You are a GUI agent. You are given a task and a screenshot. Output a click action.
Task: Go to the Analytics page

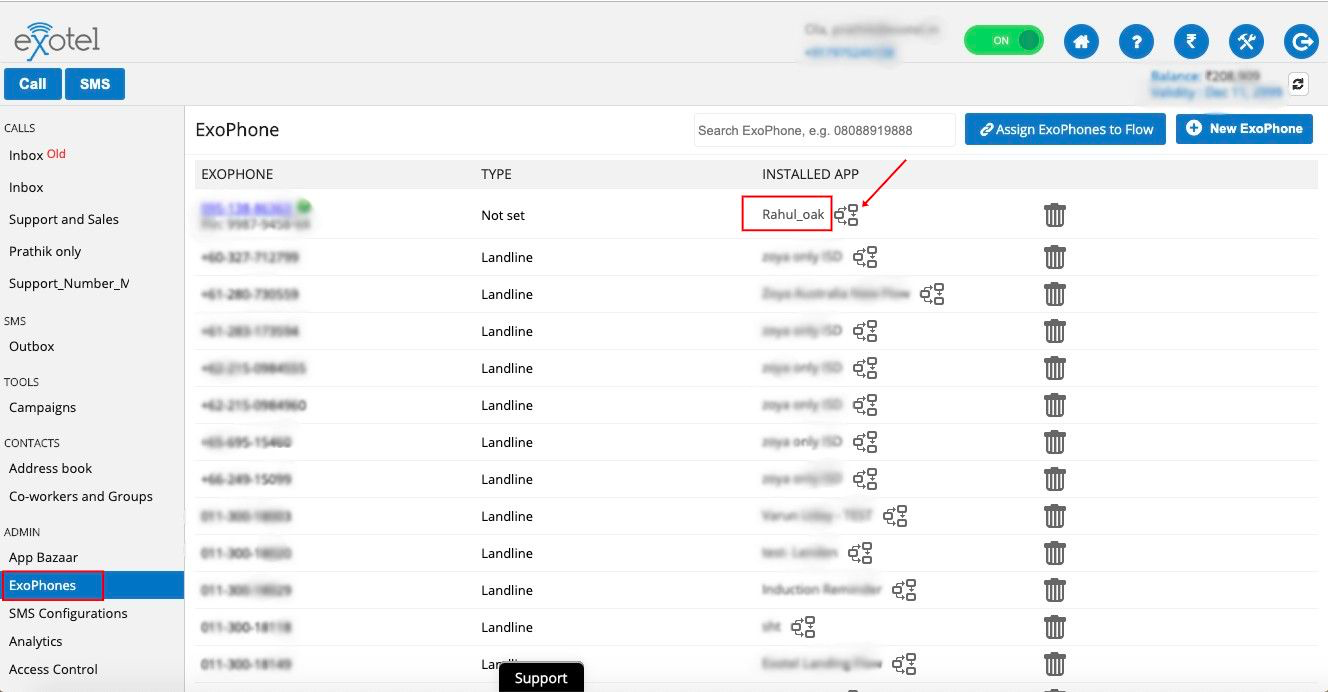tap(36, 641)
